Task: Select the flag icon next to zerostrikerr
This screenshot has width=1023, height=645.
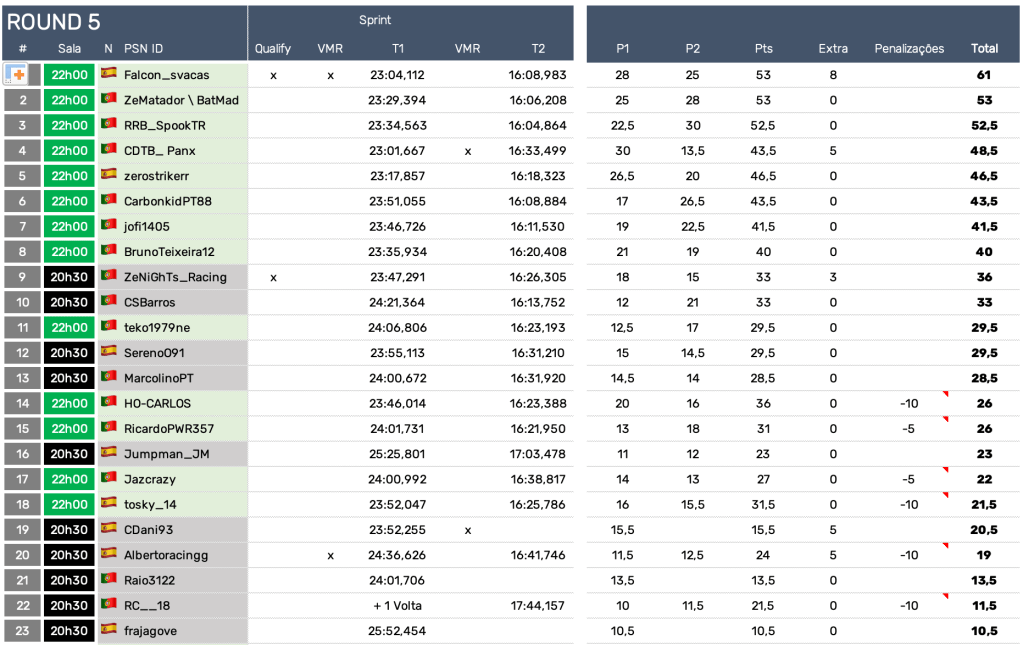Action: pos(109,175)
